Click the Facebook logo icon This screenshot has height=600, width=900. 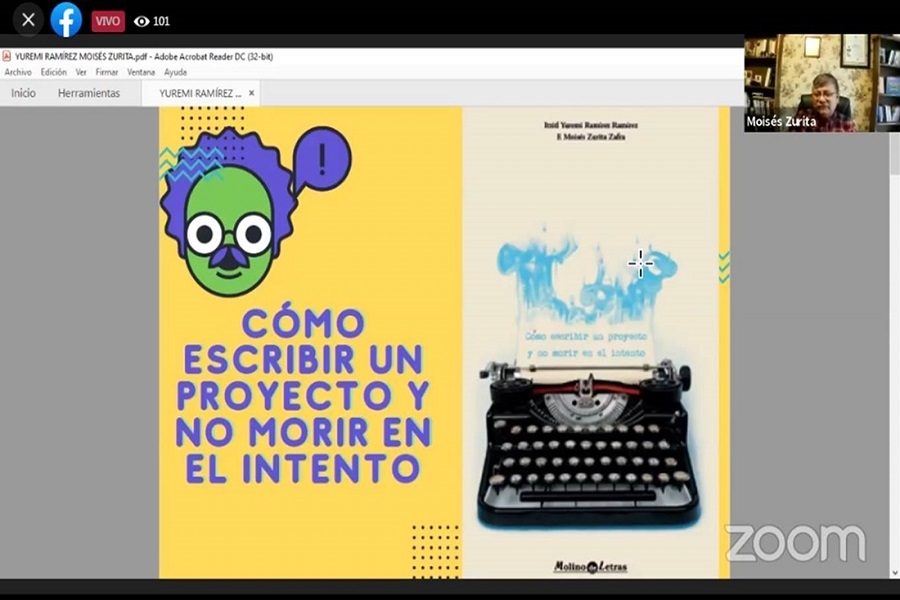[x=66, y=20]
